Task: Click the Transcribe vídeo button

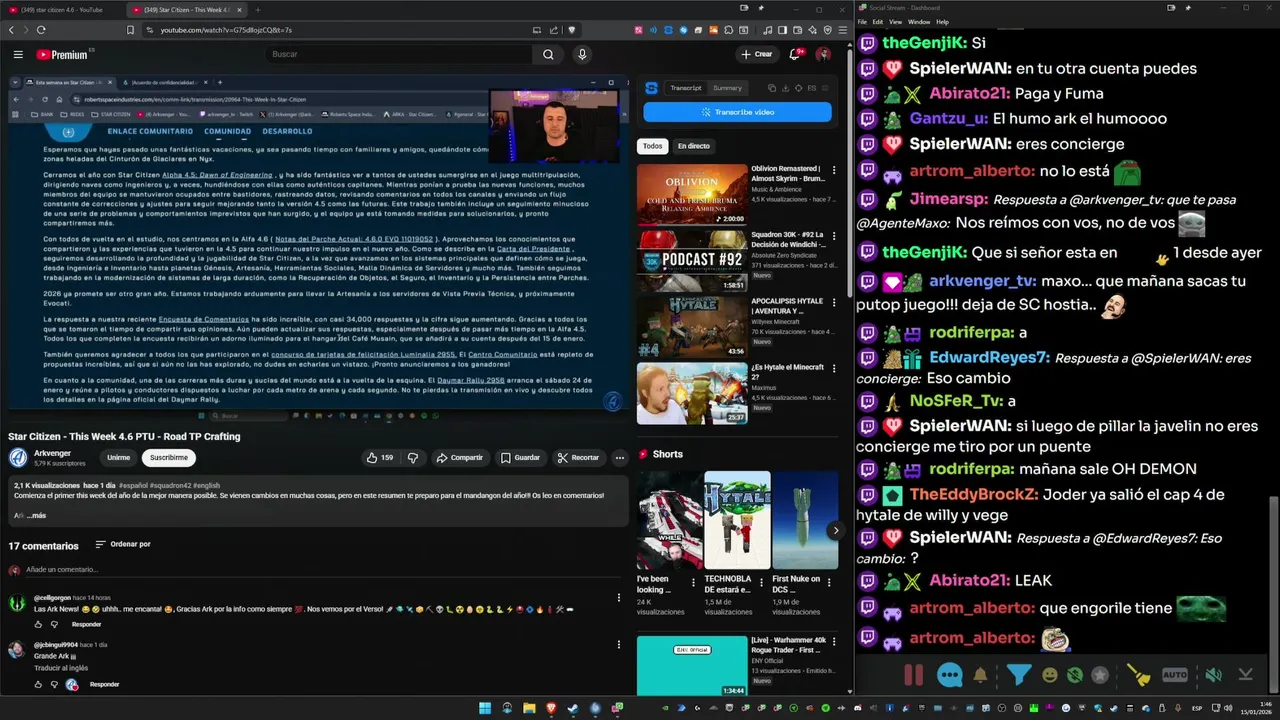Action: point(737,112)
